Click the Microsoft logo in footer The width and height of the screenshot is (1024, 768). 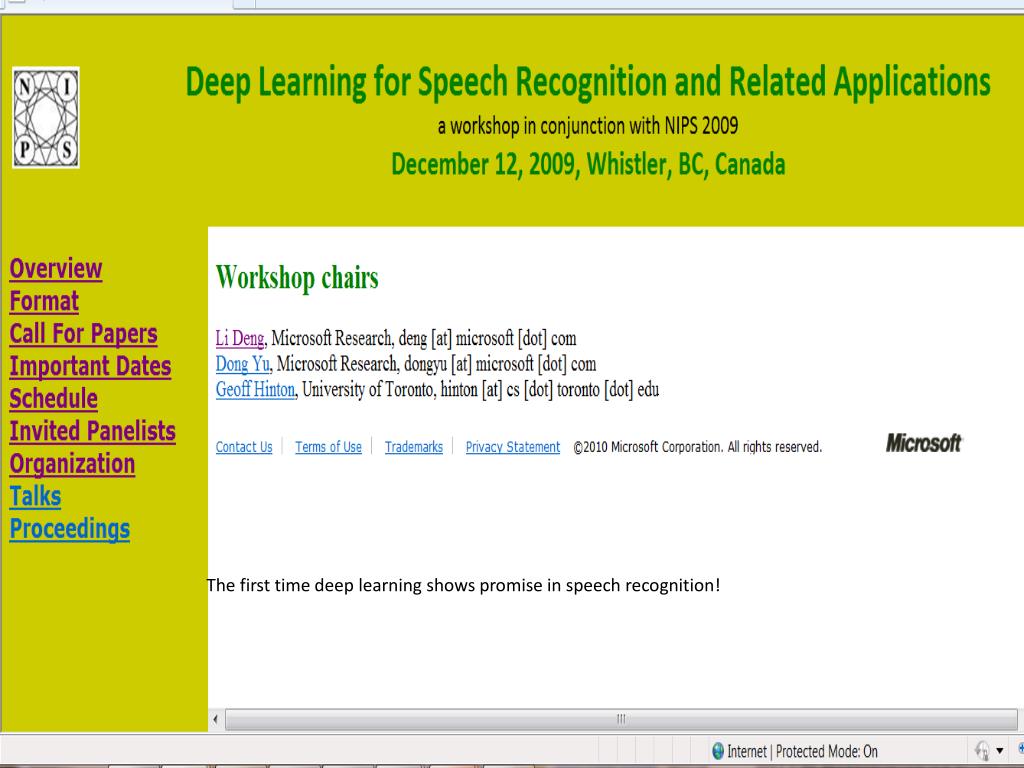coord(924,443)
